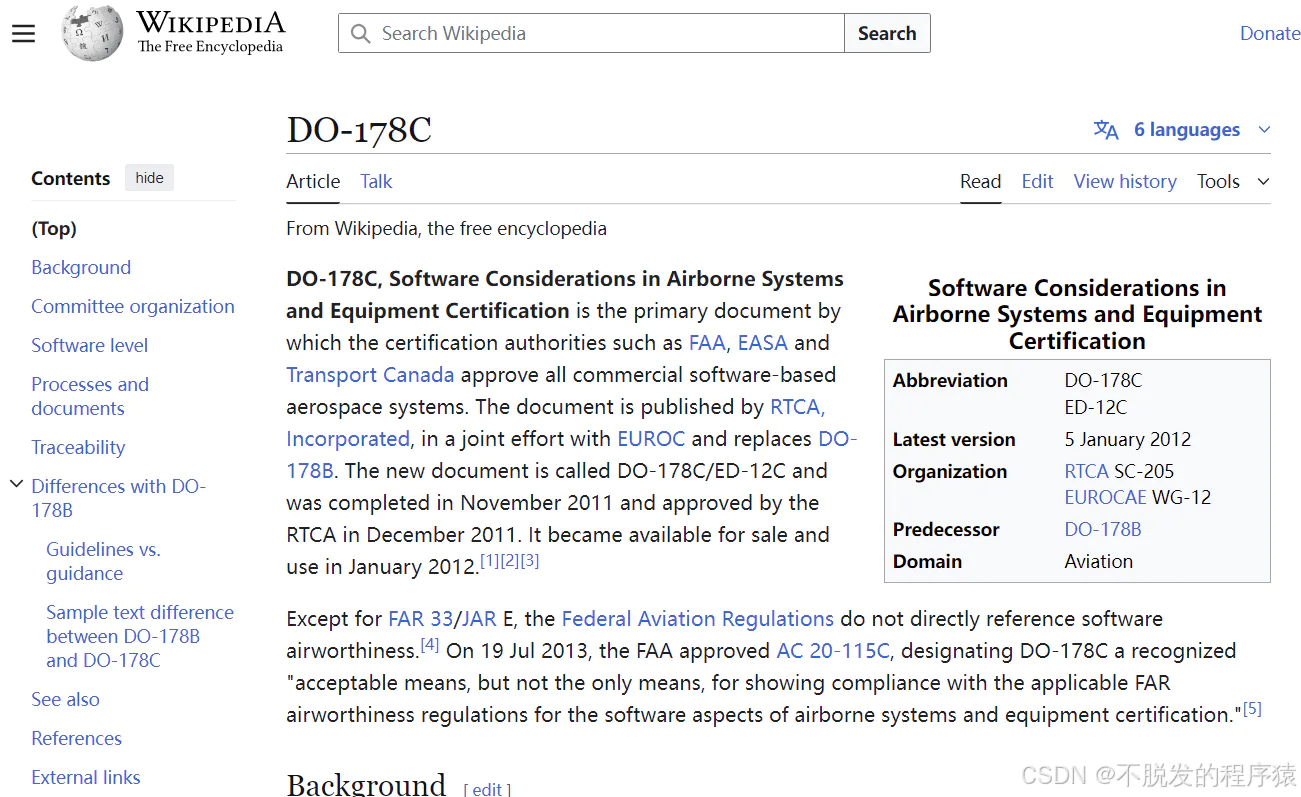Jump to Software level in contents
This screenshot has width=1301, height=797.
tap(89, 345)
